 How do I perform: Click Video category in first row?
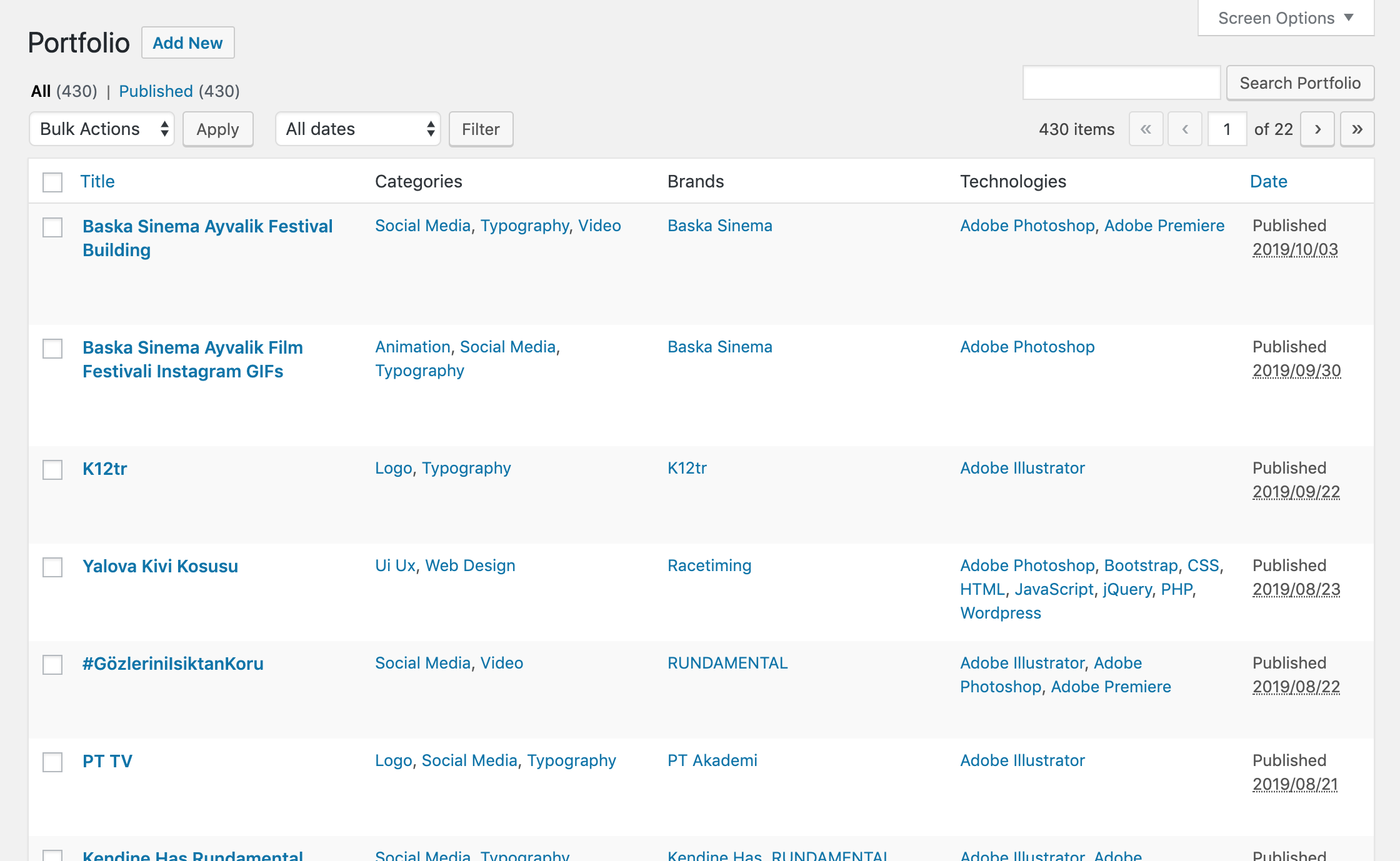599,226
